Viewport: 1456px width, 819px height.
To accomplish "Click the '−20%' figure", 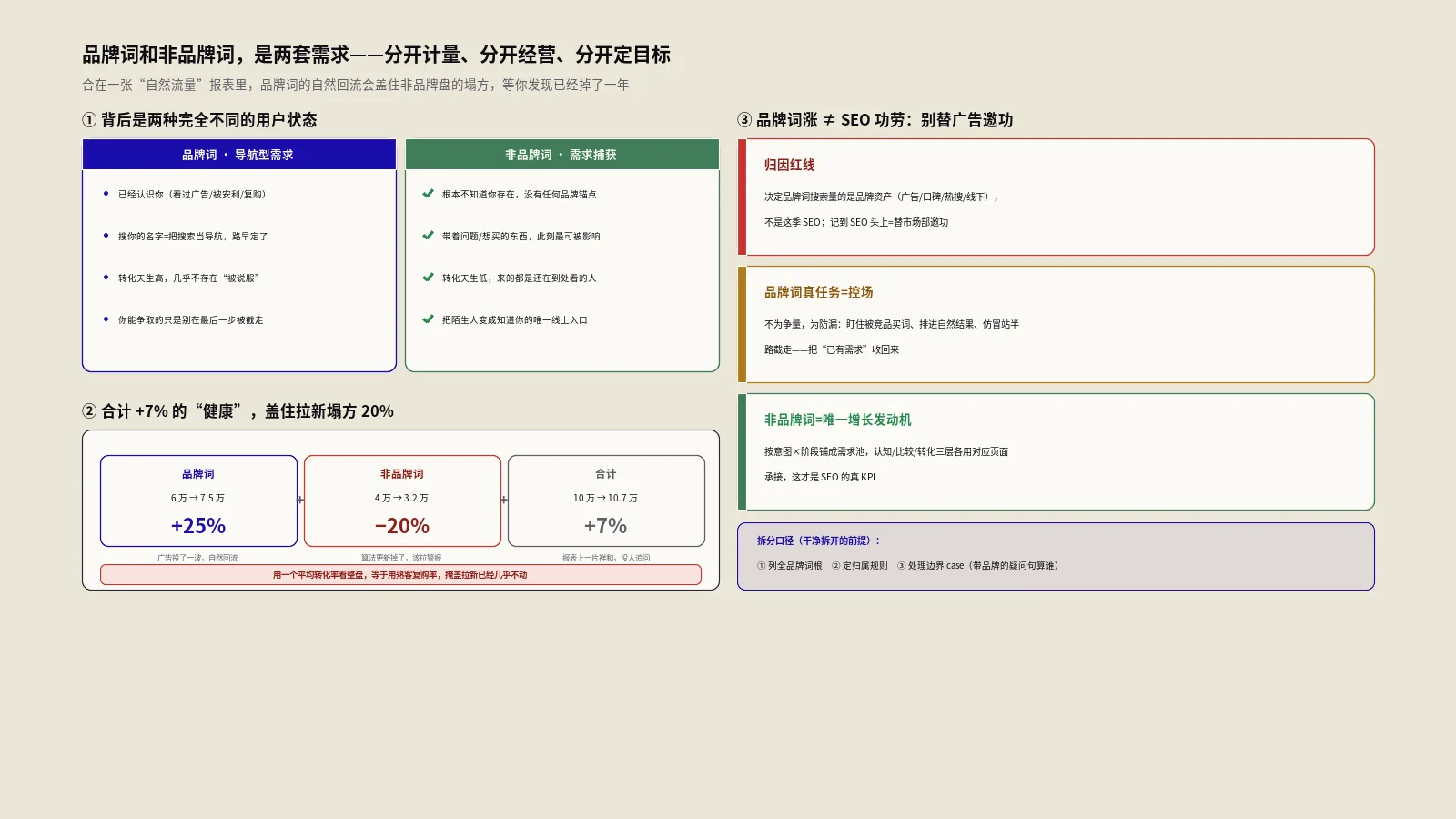I will pos(402,526).
